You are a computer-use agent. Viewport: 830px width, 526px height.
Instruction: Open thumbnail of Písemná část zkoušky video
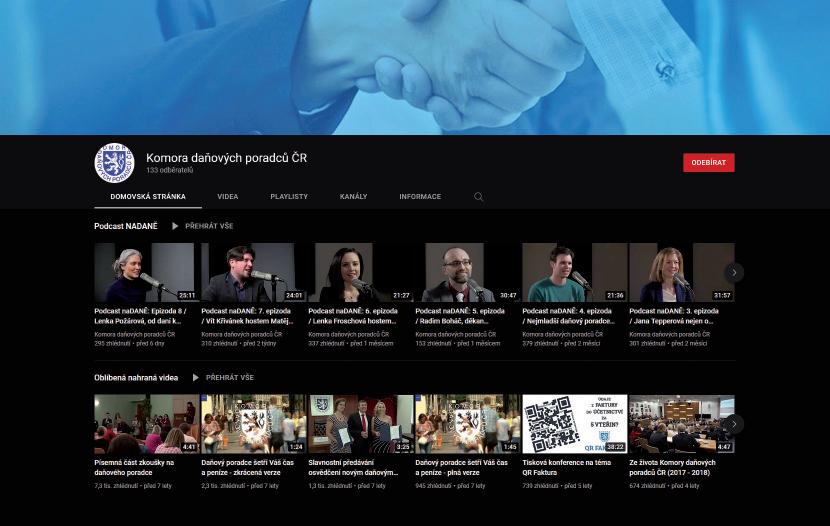pyautogui.click(x=147, y=424)
